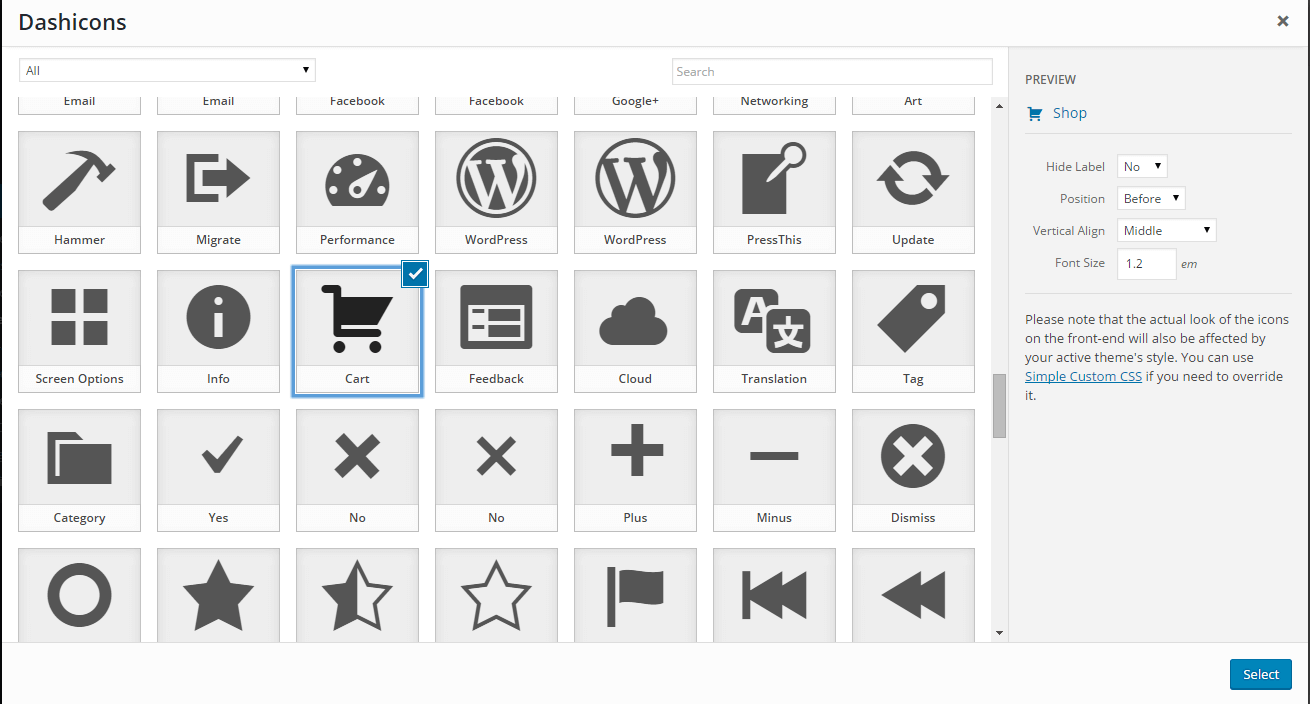Click the Font Size input box
The height and width of the screenshot is (704, 1310).
(x=1147, y=264)
